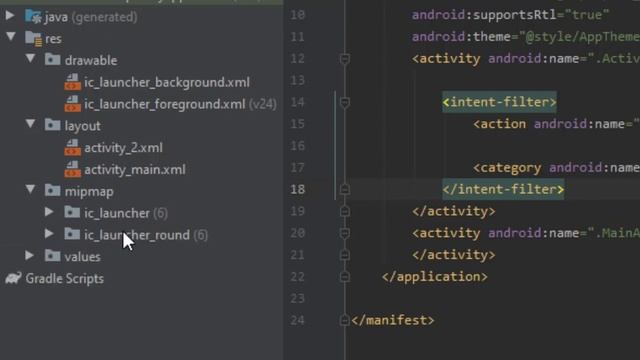Click fold end marker at line 22

(344, 277)
